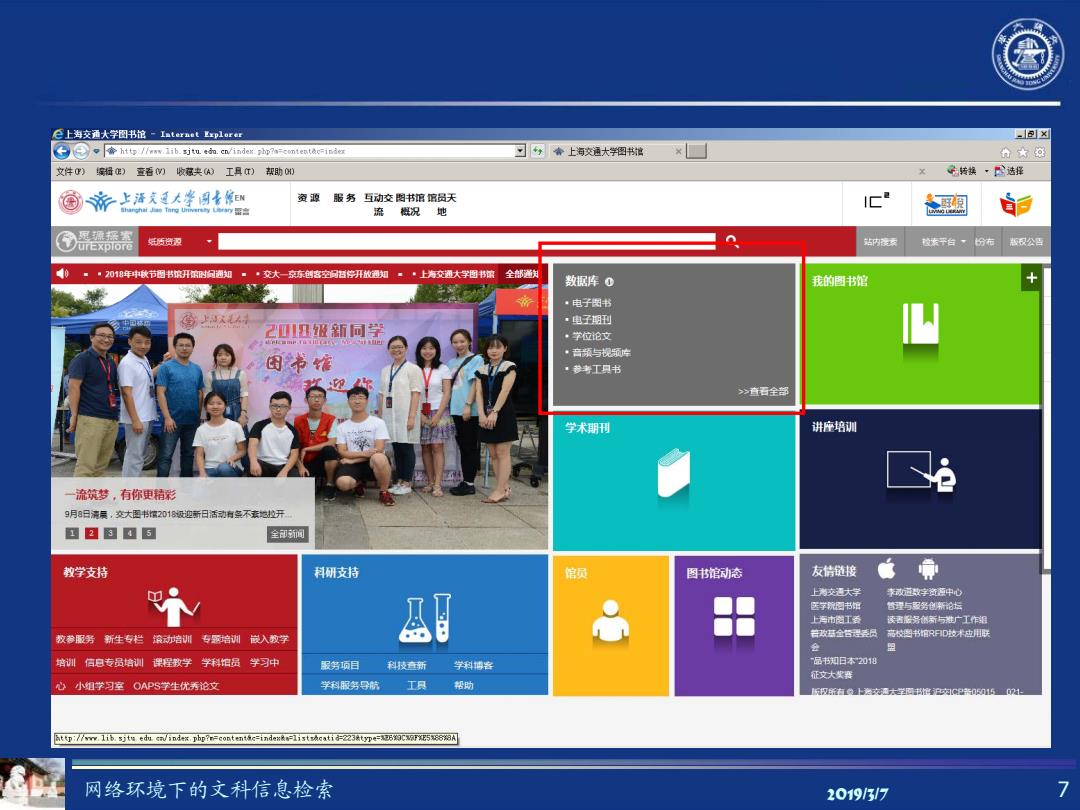Select news slide number 3

coord(110,533)
